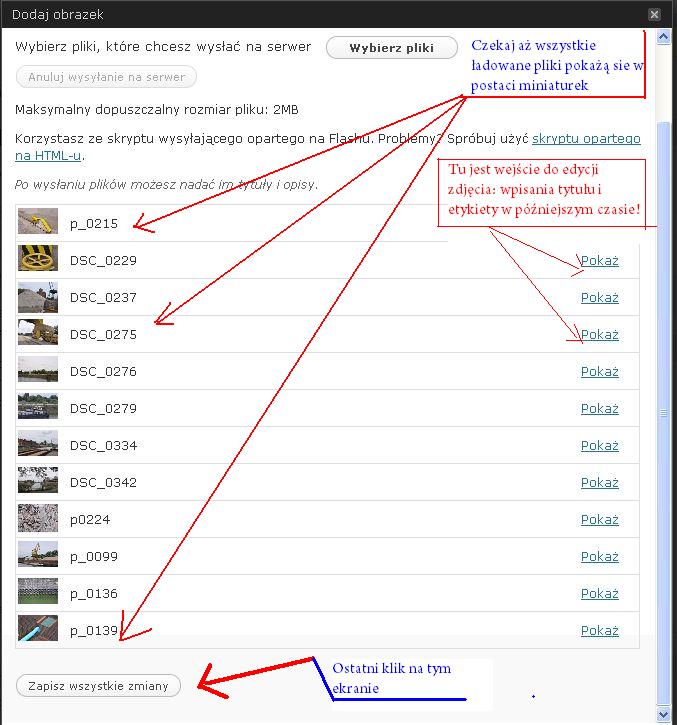
Task: Expand DSC_0229 with its Pokaż link
Action: [599, 261]
